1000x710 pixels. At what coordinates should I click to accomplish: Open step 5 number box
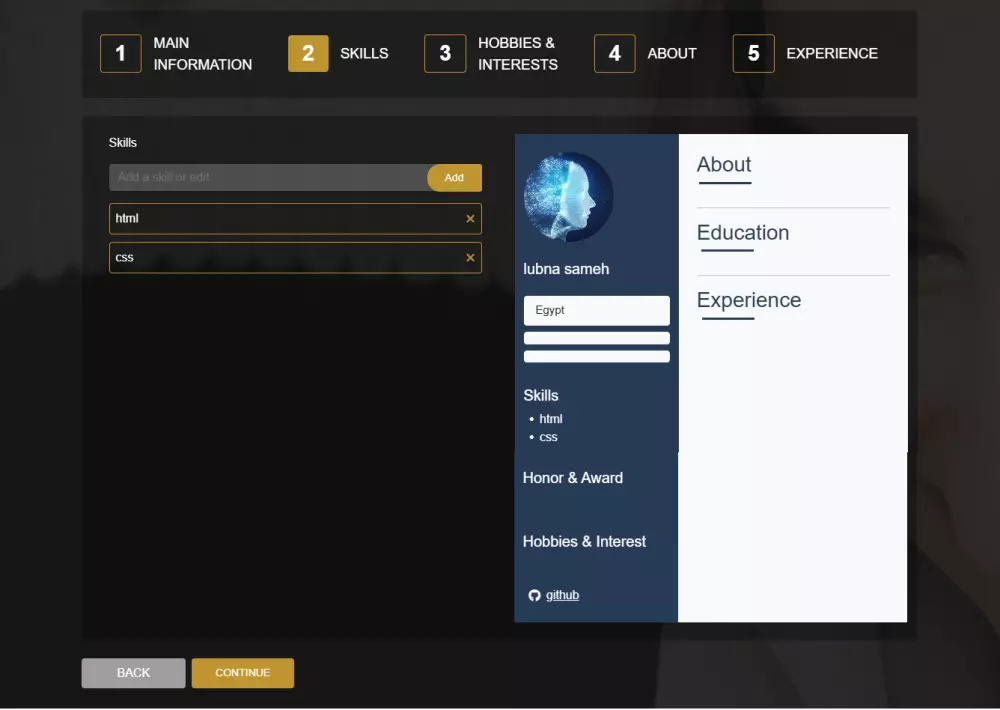(x=753, y=54)
